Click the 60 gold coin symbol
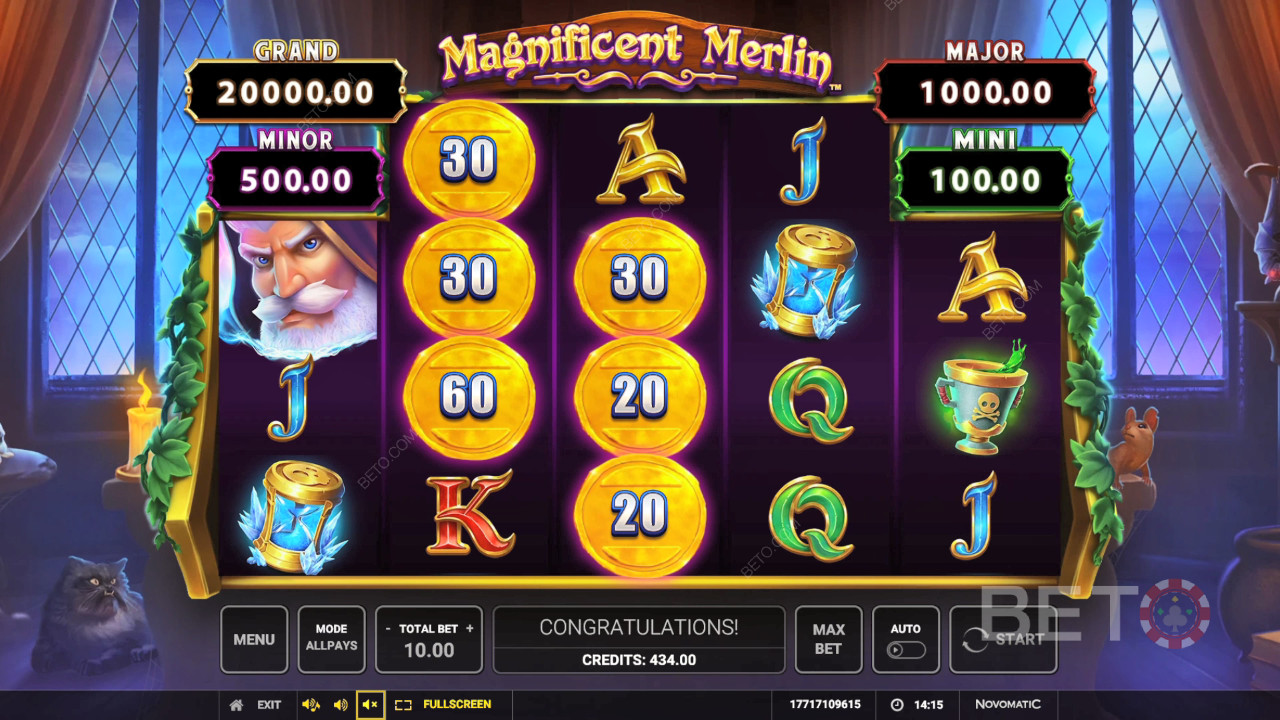The image size is (1280, 720). pos(469,397)
